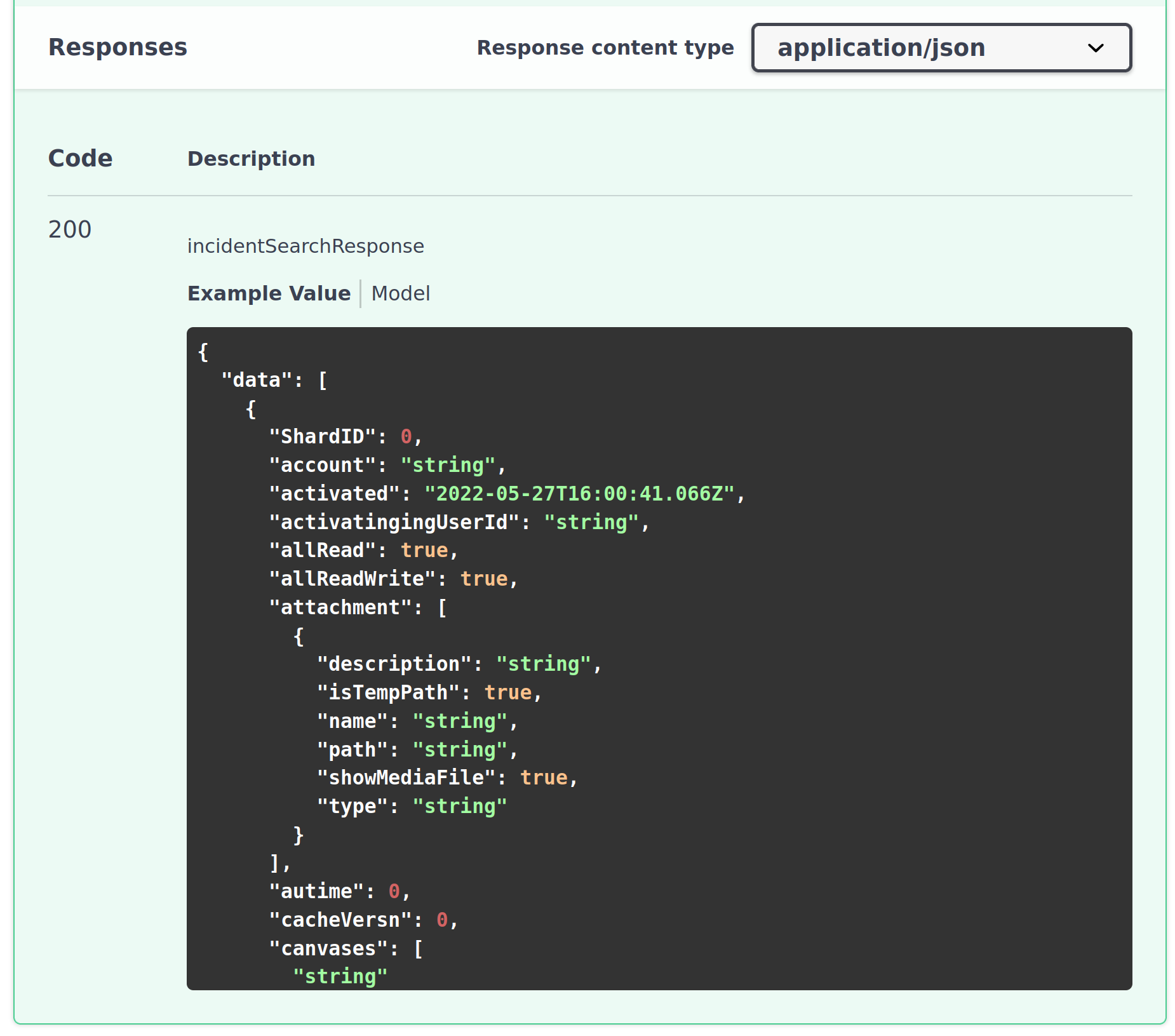The width and height of the screenshot is (1175, 1036).
Task: Select the autime field value
Action: click(x=394, y=891)
